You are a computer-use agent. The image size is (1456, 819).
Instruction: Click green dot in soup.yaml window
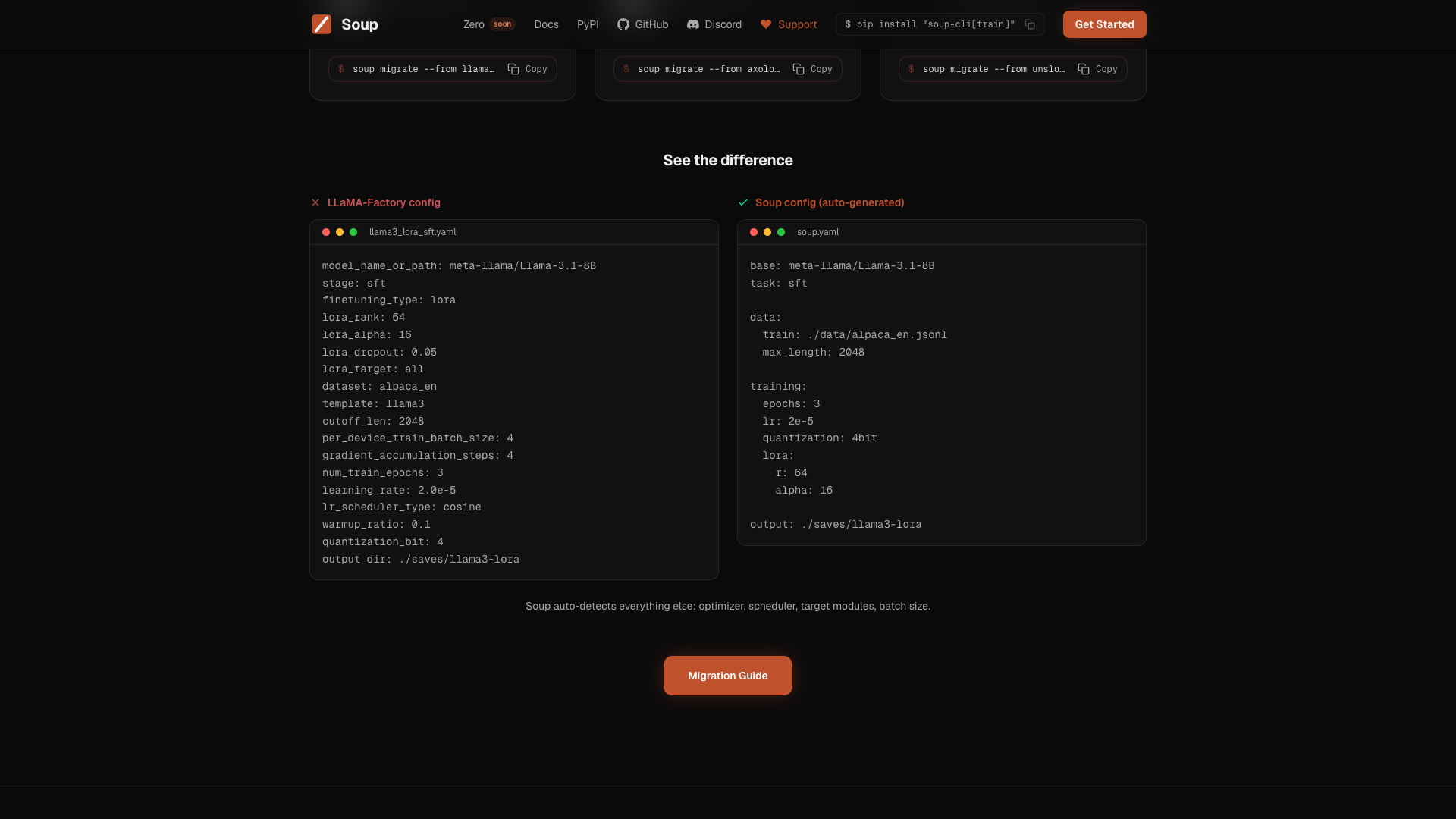(781, 232)
